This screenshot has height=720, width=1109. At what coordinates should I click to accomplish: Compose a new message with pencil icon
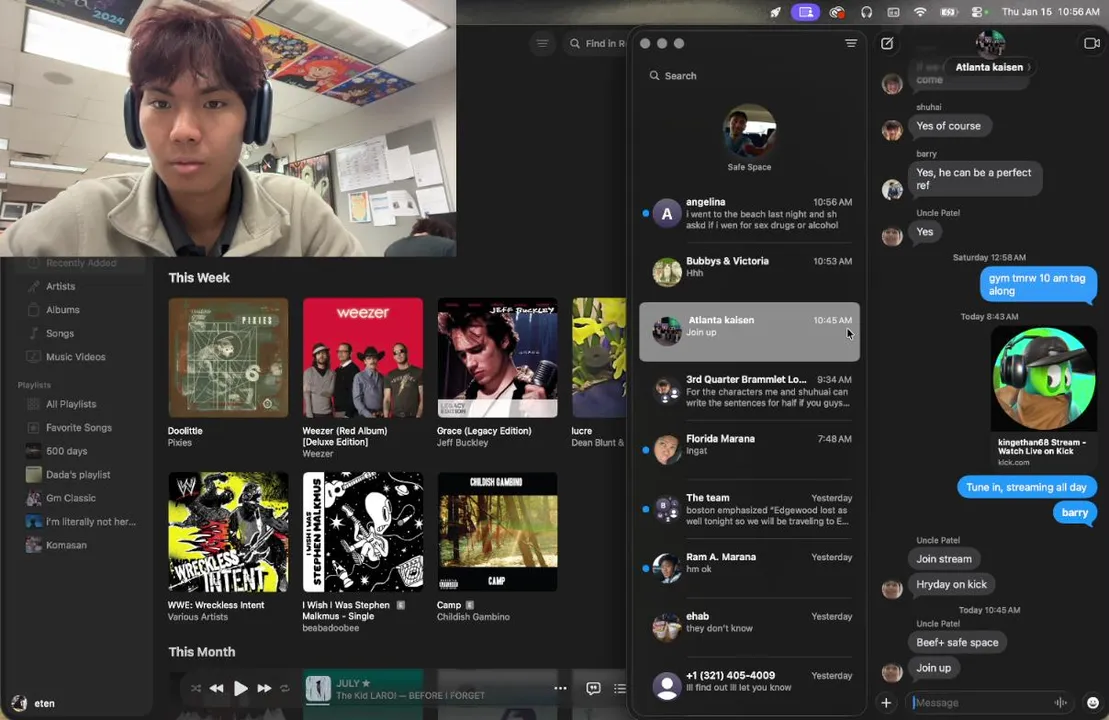click(887, 44)
